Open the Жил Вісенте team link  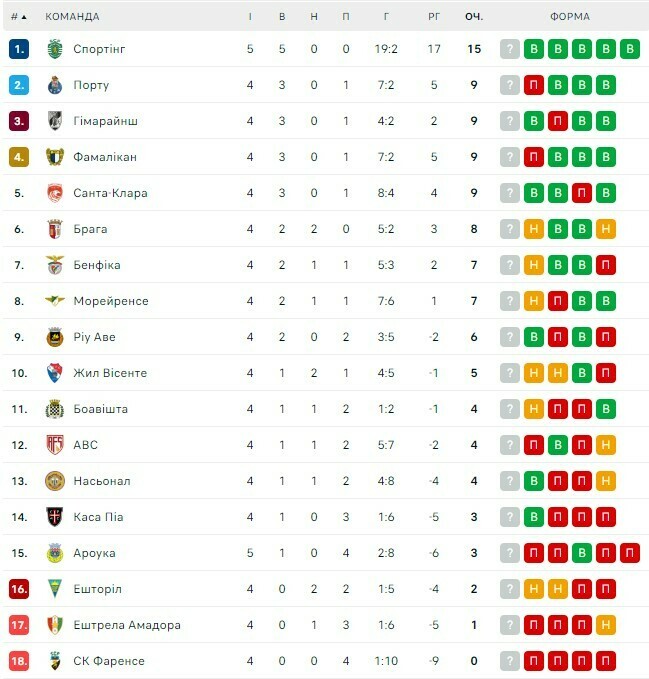coord(110,373)
